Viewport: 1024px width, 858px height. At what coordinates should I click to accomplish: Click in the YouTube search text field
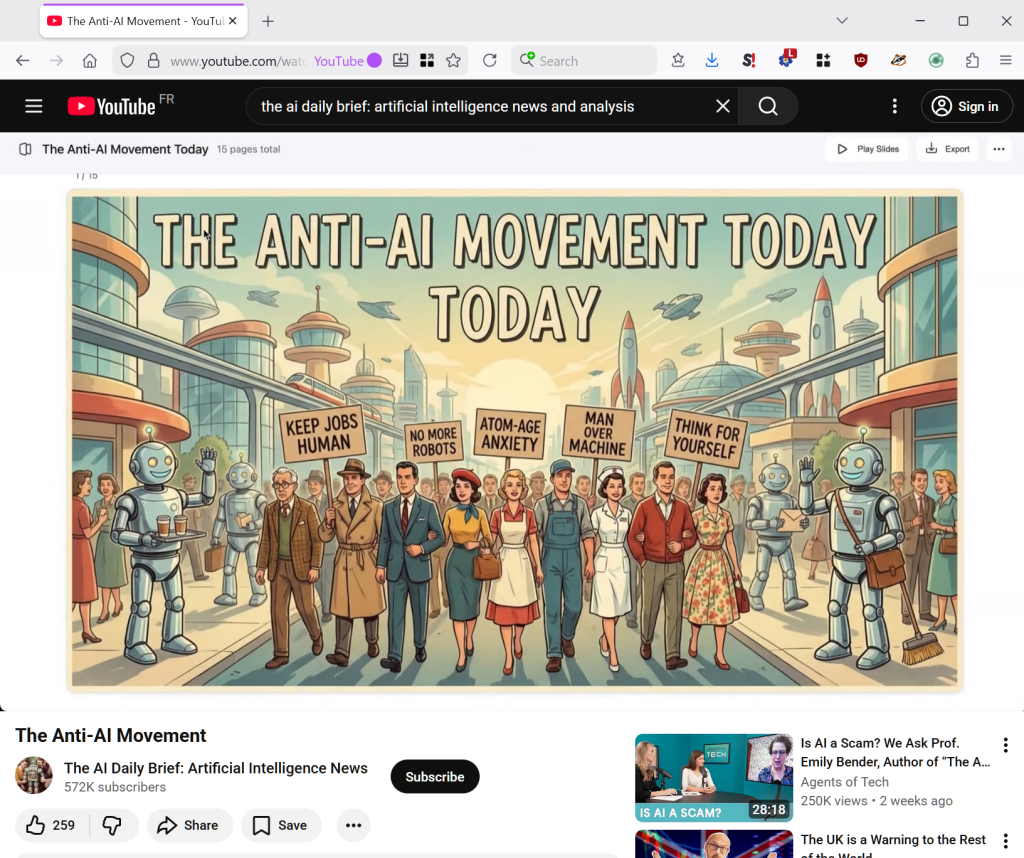click(x=480, y=106)
